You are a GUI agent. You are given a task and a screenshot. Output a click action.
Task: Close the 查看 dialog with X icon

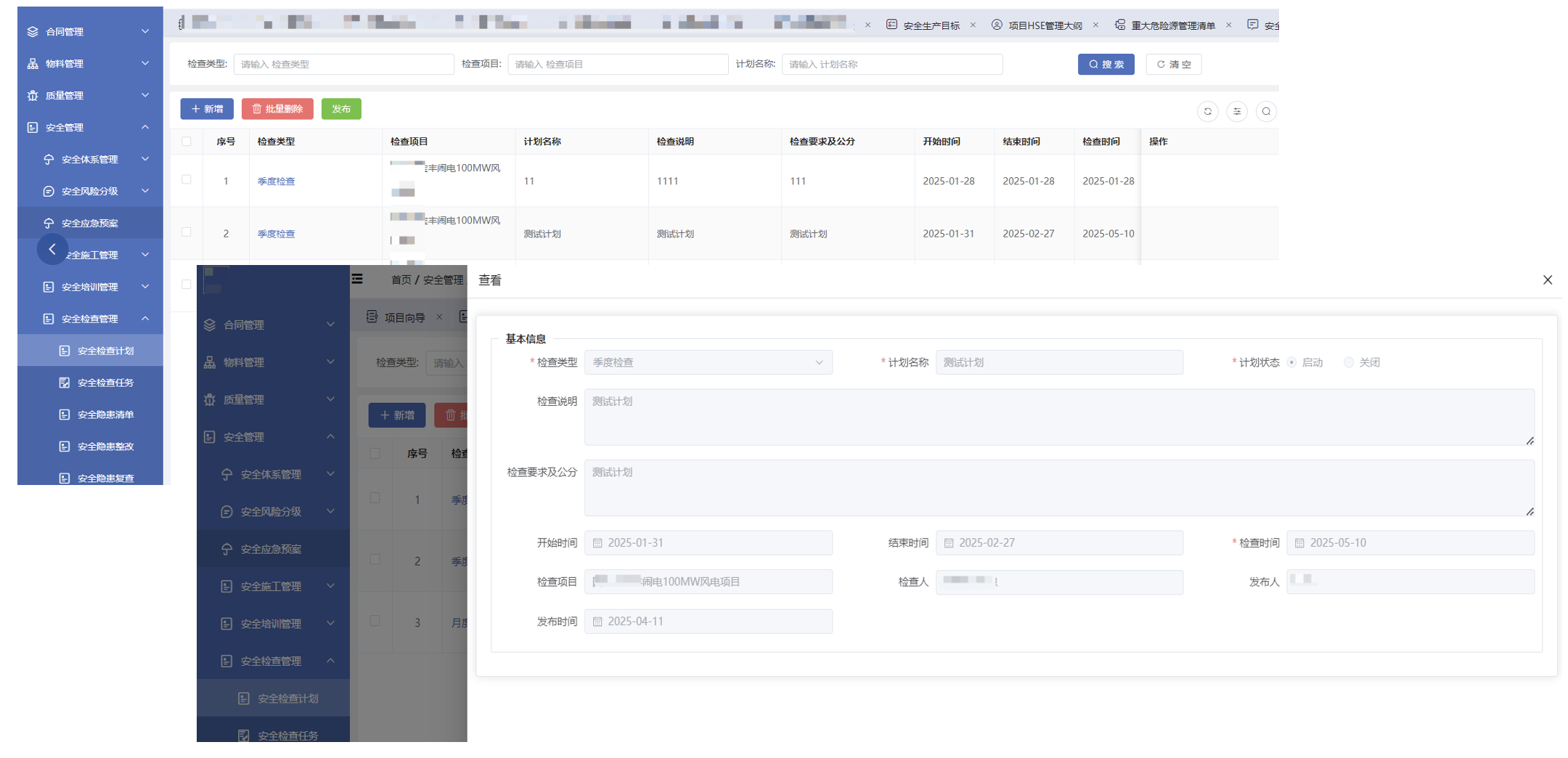point(1547,280)
